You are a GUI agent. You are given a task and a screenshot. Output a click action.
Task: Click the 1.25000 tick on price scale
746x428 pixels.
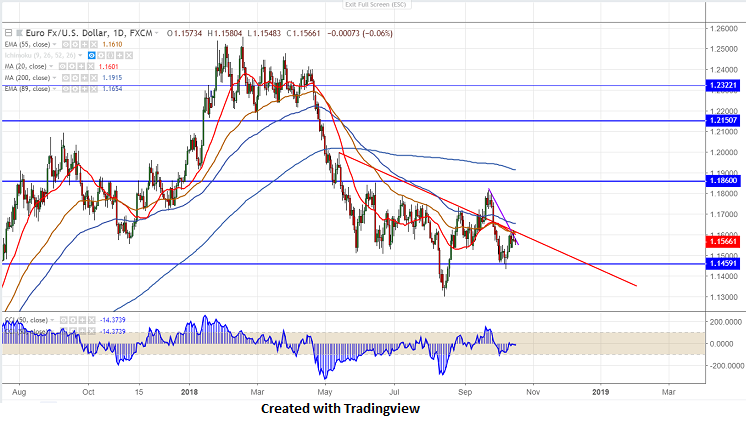click(724, 49)
